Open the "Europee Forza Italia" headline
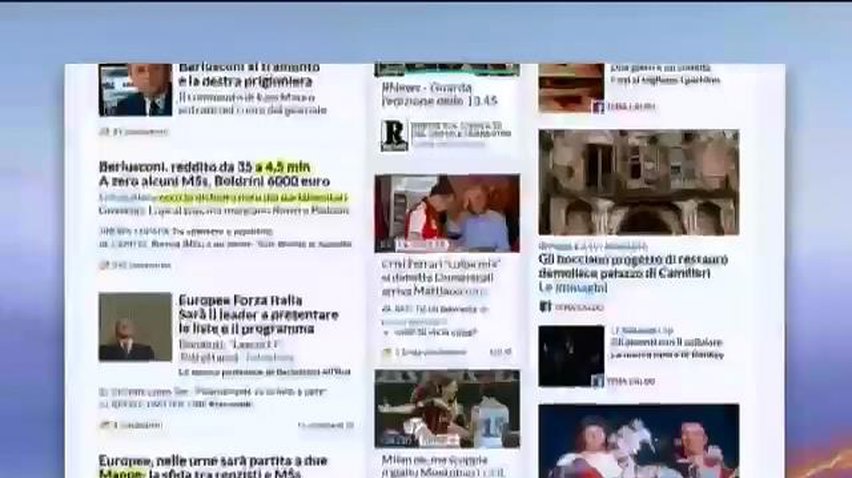The width and height of the screenshot is (852, 478). (241, 300)
